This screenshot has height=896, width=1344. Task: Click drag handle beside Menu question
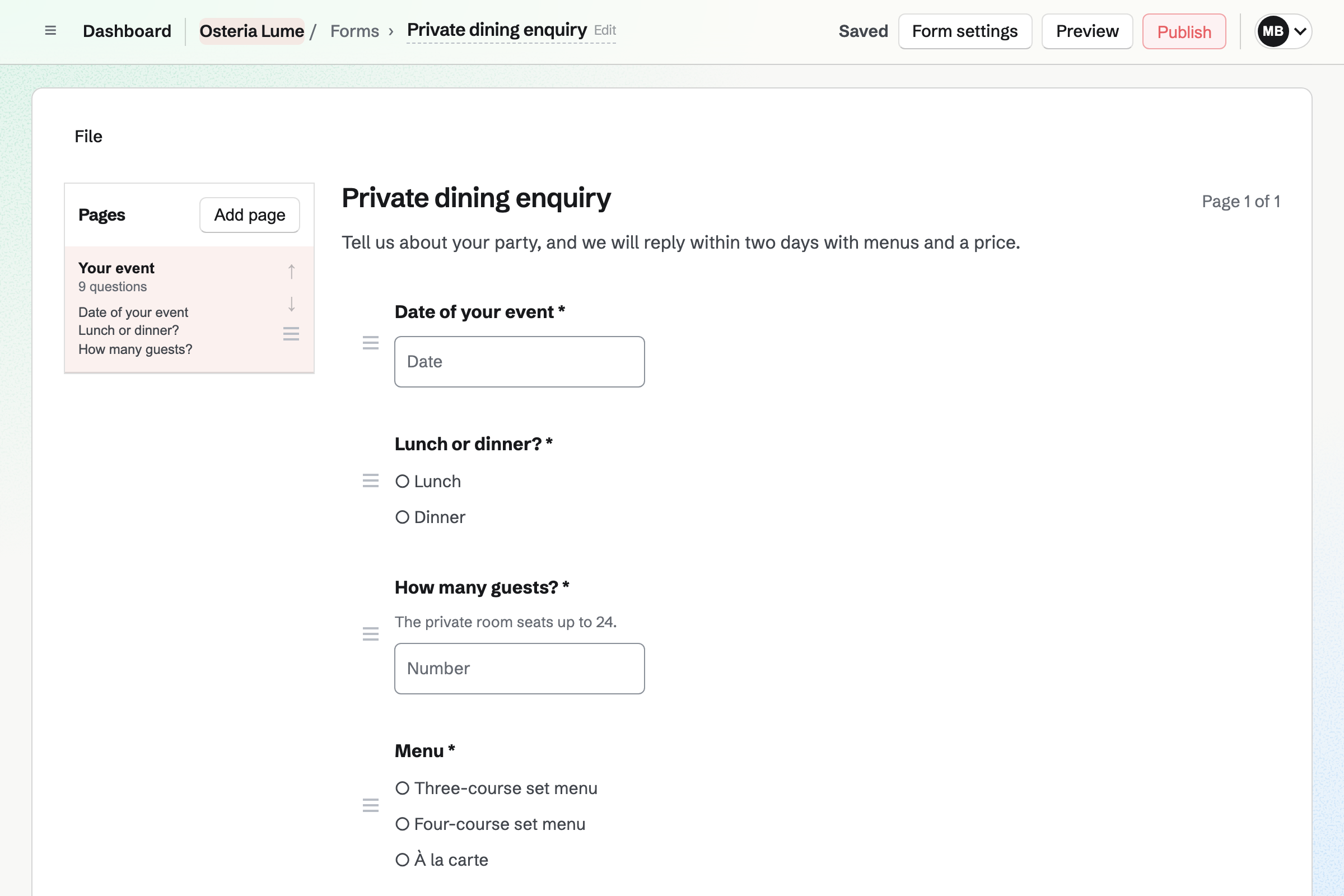pyautogui.click(x=371, y=805)
